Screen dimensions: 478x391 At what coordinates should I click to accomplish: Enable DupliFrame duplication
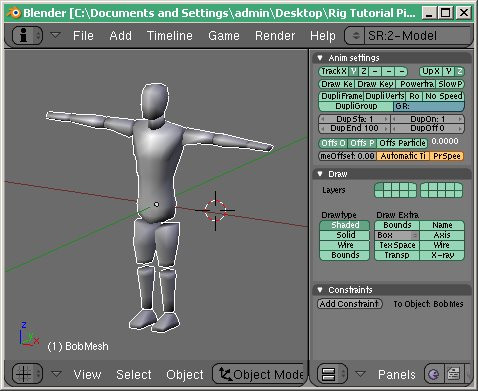(x=341, y=96)
